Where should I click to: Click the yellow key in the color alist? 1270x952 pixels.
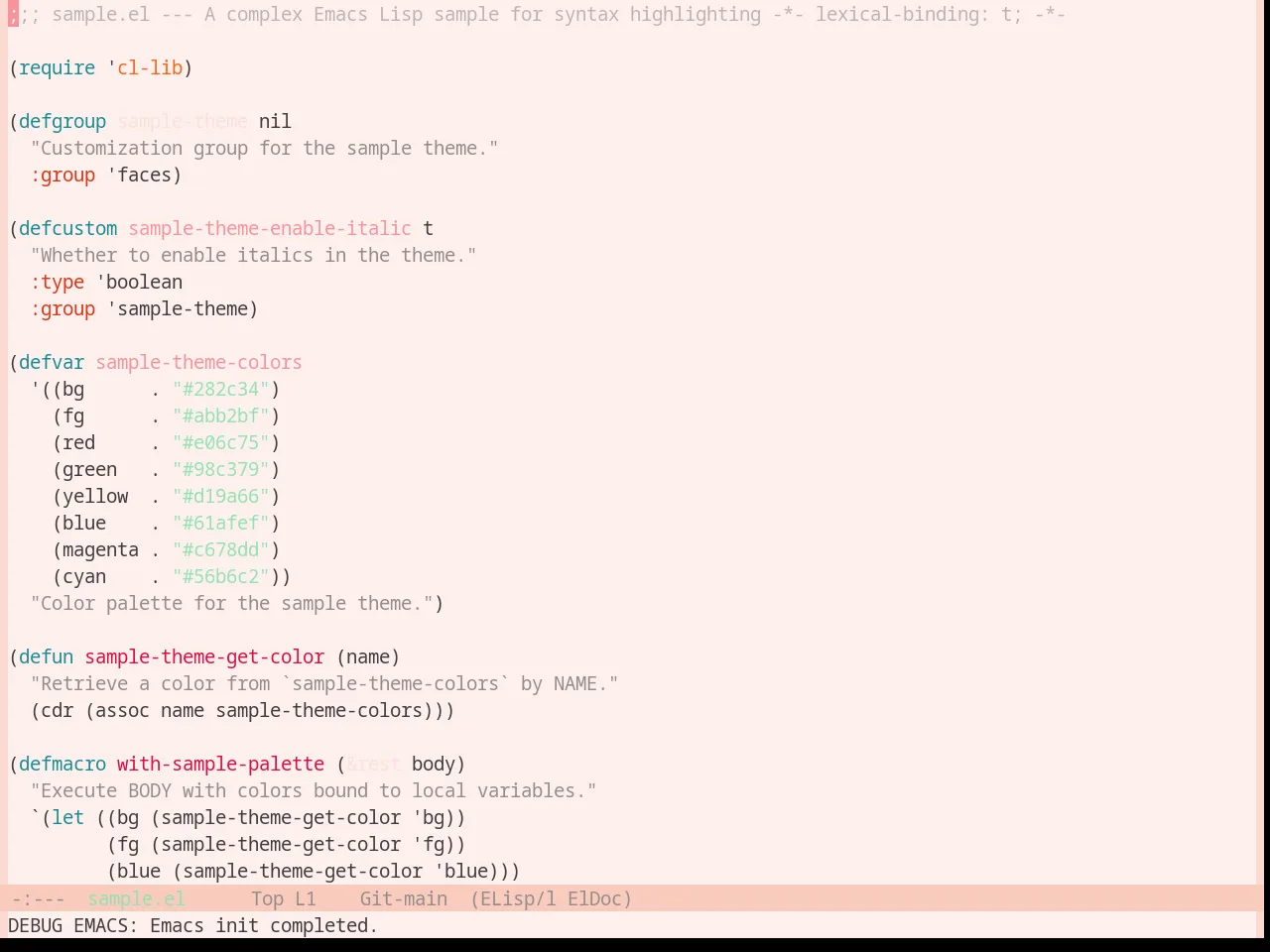[x=95, y=496]
